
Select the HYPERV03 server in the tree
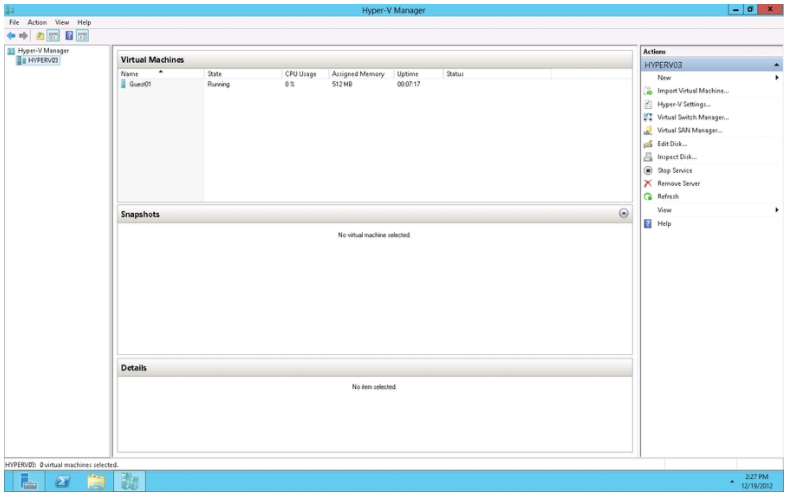point(43,60)
